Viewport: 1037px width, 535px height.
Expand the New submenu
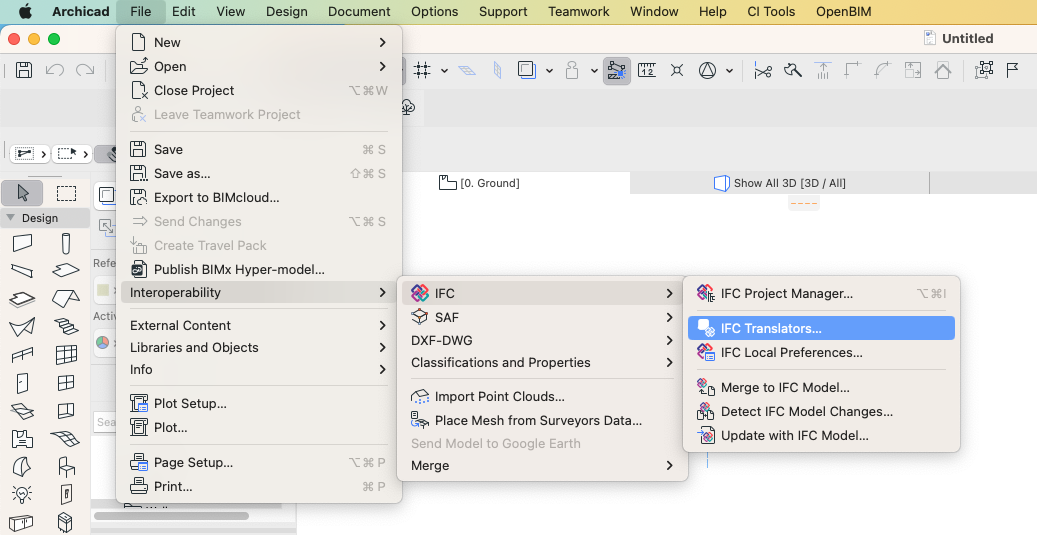tap(259, 42)
